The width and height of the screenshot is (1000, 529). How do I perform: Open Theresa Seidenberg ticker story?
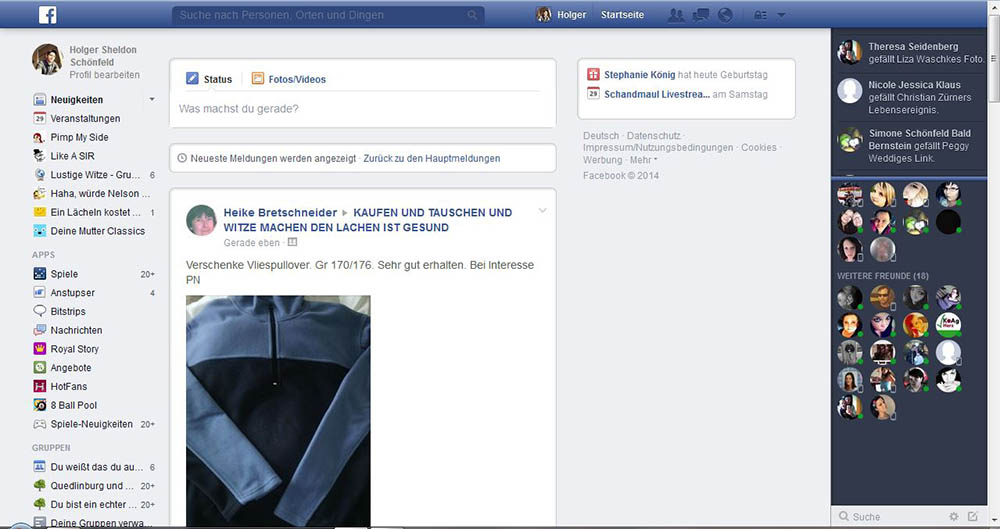[x=910, y=53]
